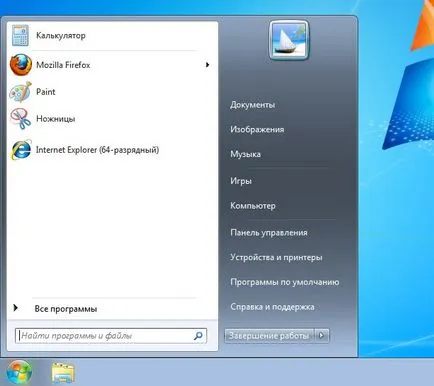Click the search magnifier icon
Screen dimensions: 434x386
(x=198, y=336)
